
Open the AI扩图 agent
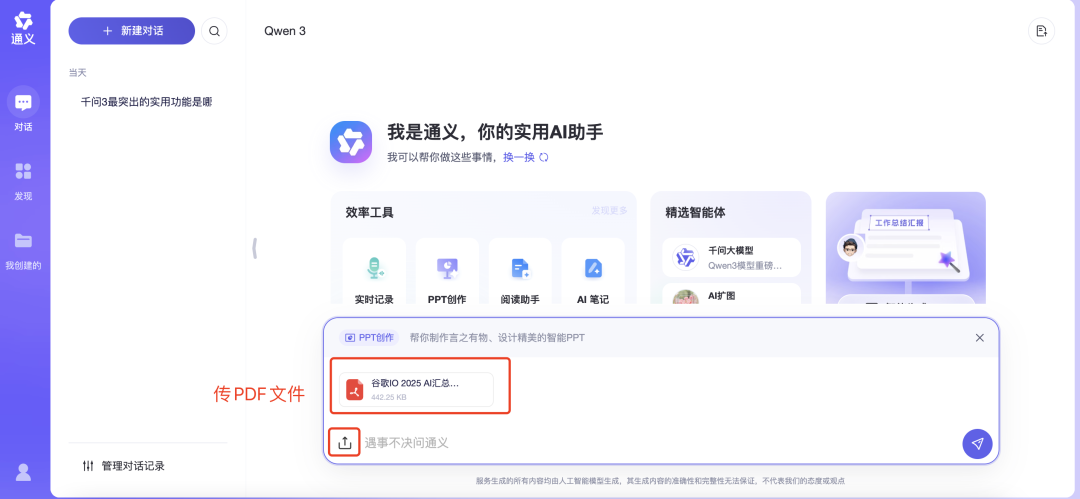[x=731, y=295]
